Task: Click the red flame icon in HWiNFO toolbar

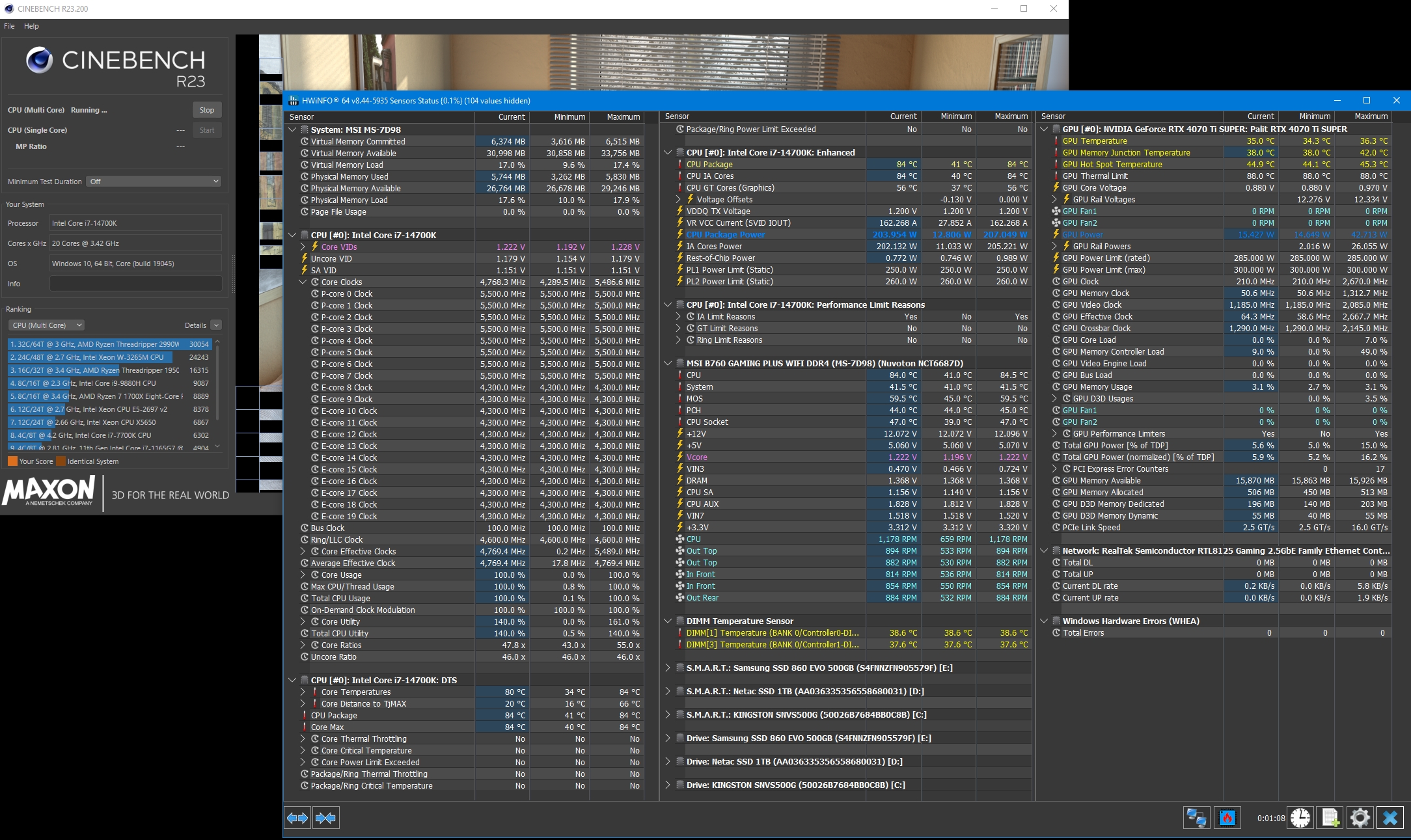Action: [1227, 818]
